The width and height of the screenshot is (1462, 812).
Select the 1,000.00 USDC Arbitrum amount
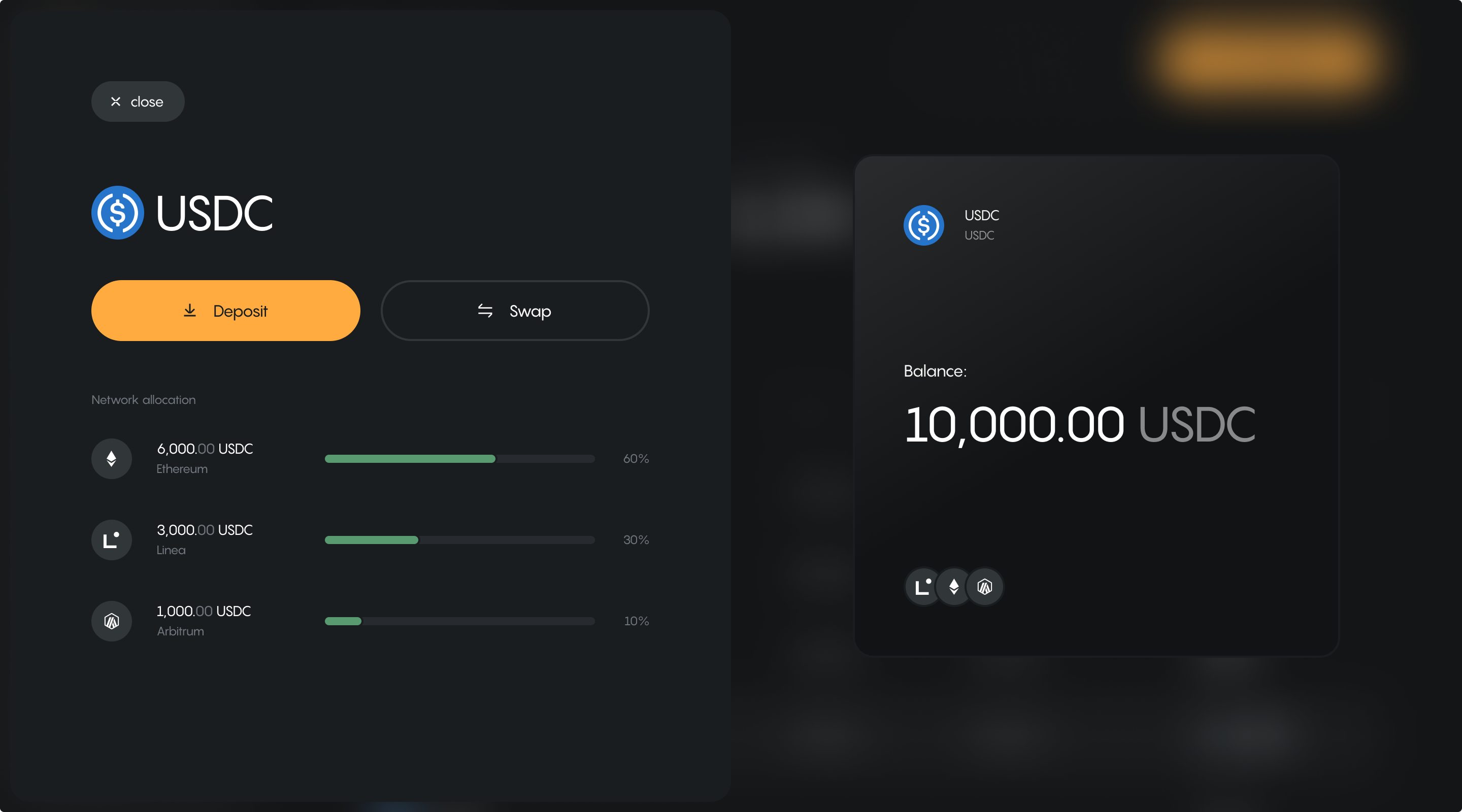(204, 611)
